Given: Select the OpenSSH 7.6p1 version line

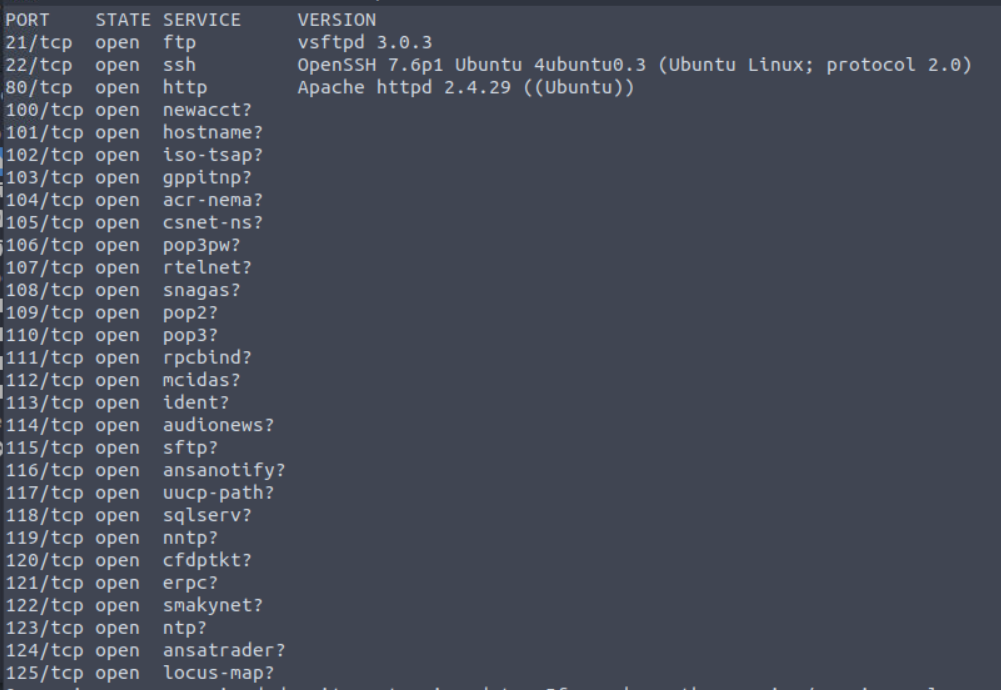Looking at the screenshot, I should 634,65.
